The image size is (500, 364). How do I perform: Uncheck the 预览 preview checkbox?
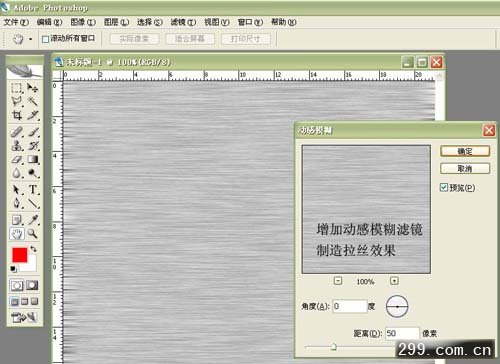point(444,187)
